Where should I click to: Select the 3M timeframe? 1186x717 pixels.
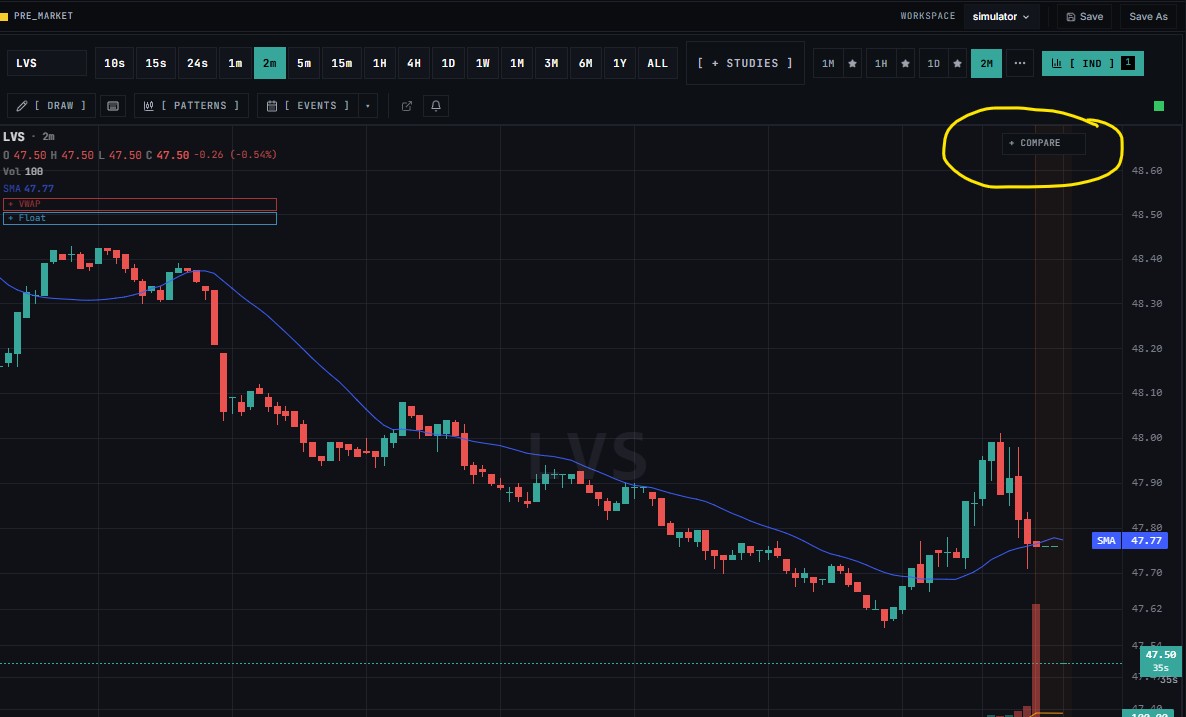[551, 64]
